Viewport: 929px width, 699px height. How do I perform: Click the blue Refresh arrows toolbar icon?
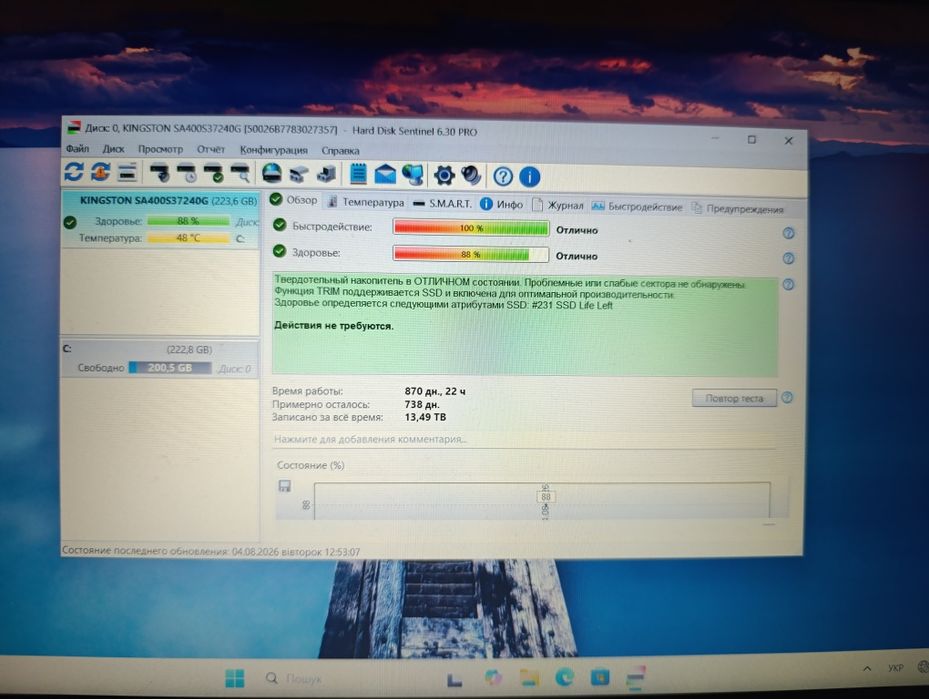[x=73, y=172]
